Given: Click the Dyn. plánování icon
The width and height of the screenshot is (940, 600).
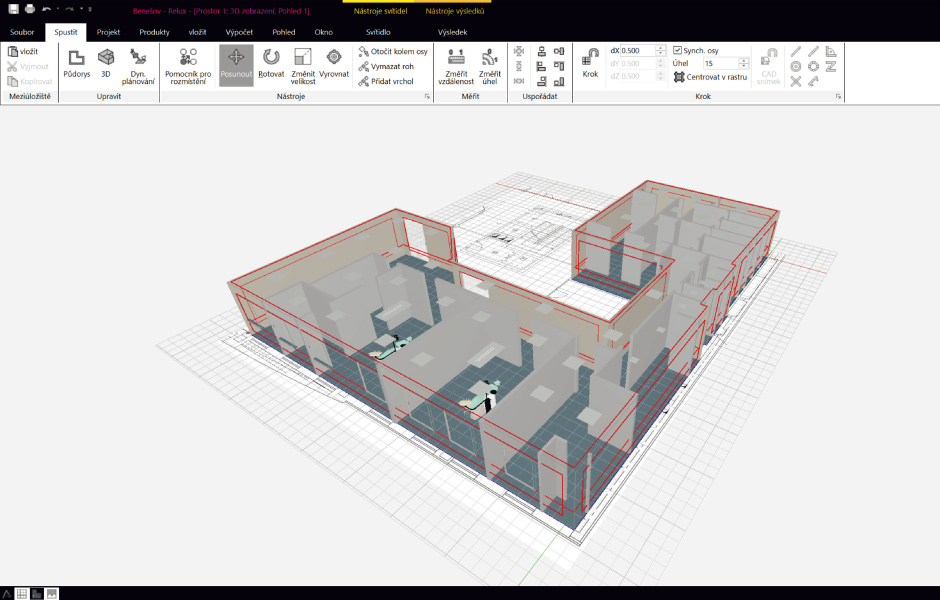Looking at the screenshot, I should tap(139, 64).
